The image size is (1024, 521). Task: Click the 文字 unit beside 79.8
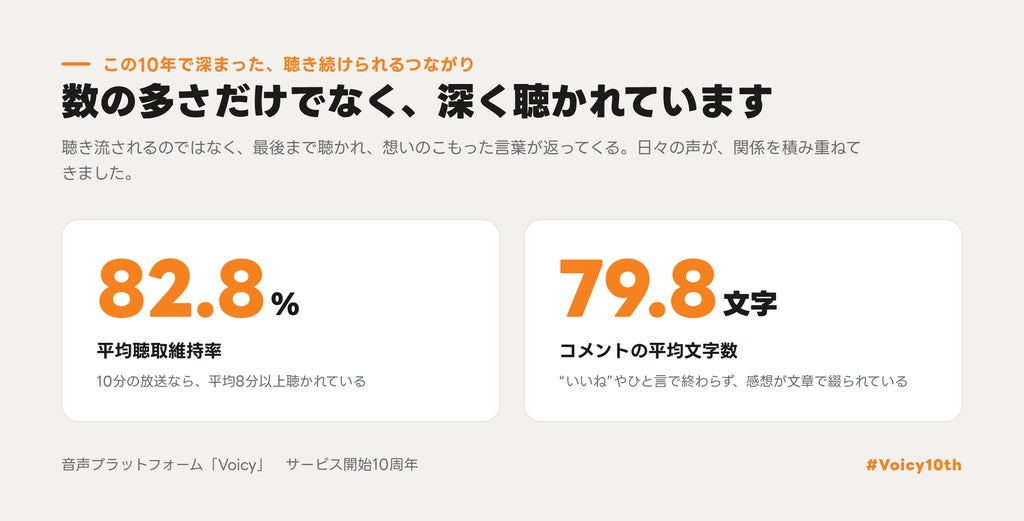click(750, 304)
